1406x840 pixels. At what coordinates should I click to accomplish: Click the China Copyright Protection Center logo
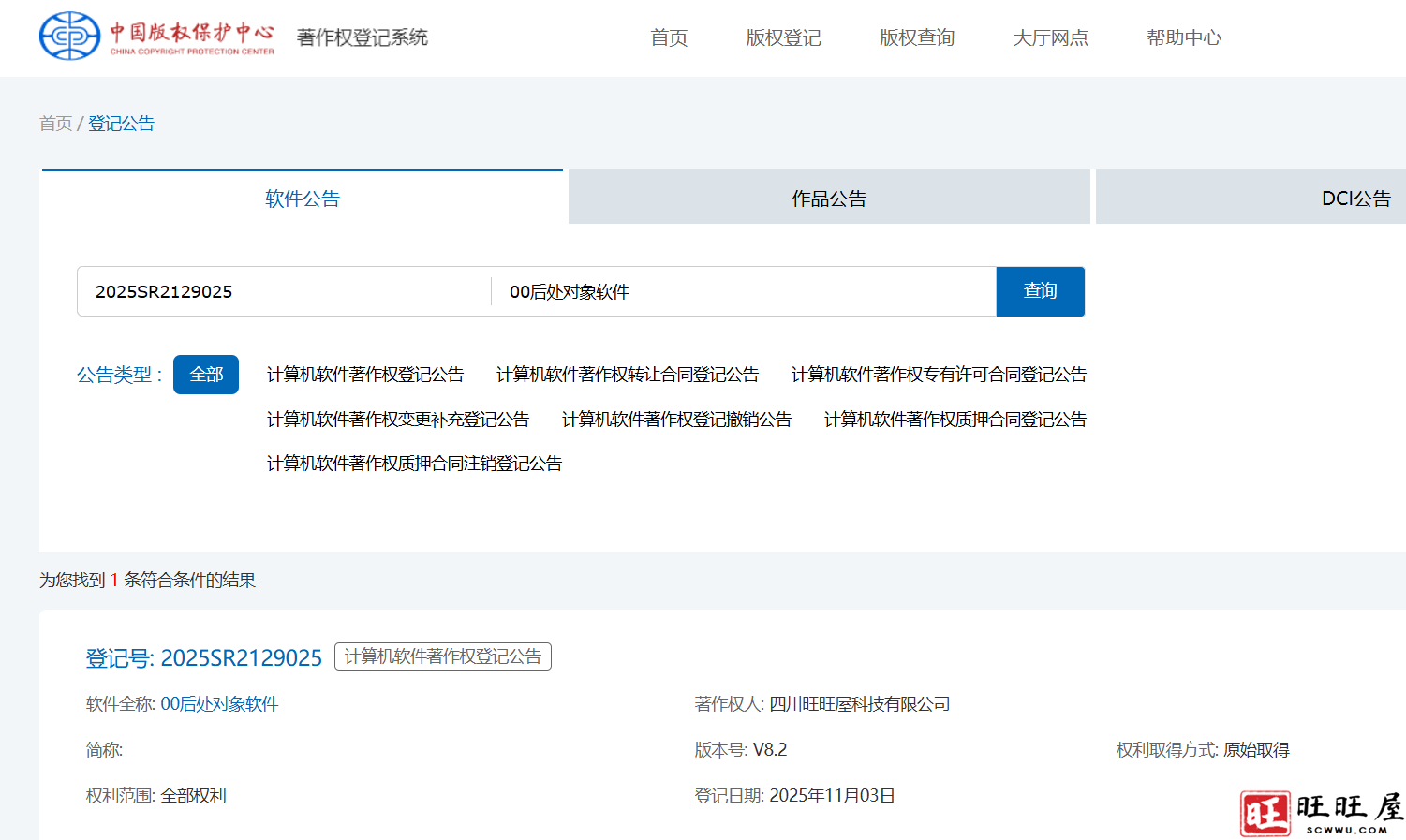(x=156, y=37)
